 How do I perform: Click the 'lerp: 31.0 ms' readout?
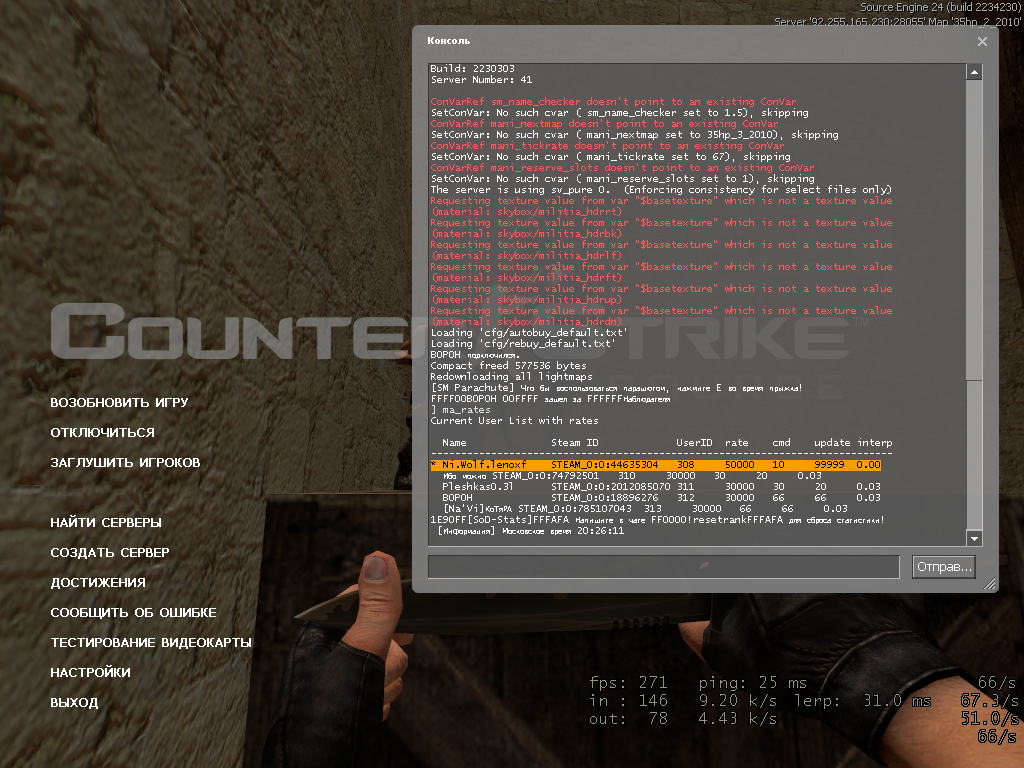tap(863, 701)
